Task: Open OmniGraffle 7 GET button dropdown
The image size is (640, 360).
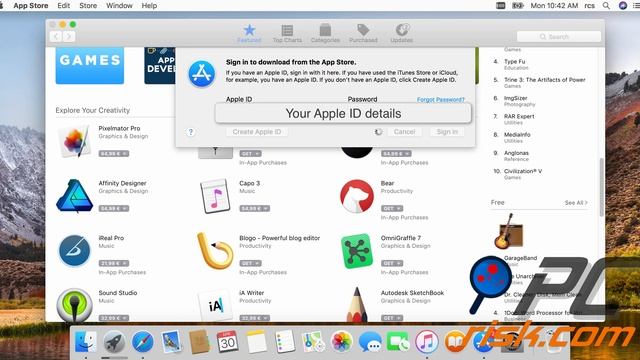Action: pos(392,263)
